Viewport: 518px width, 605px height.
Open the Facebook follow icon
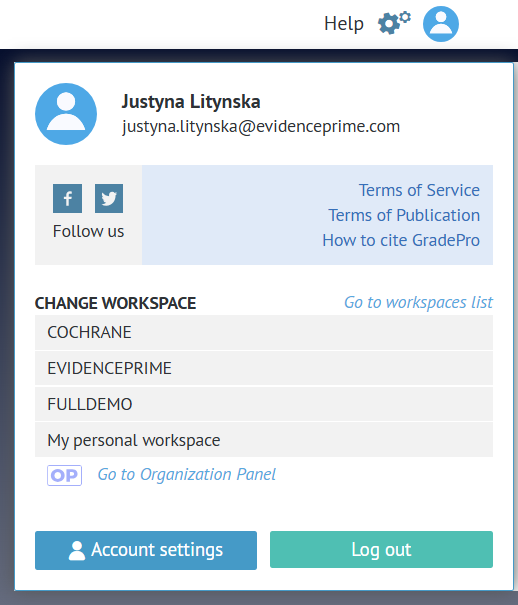coord(67,198)
